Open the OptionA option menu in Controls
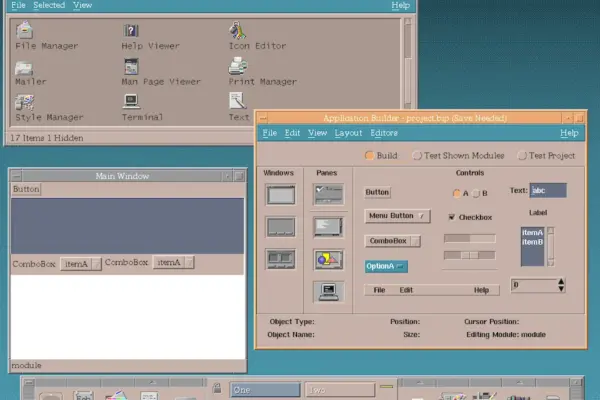The height and width of the screenshot is (400, 600). [x=386, y=266]
